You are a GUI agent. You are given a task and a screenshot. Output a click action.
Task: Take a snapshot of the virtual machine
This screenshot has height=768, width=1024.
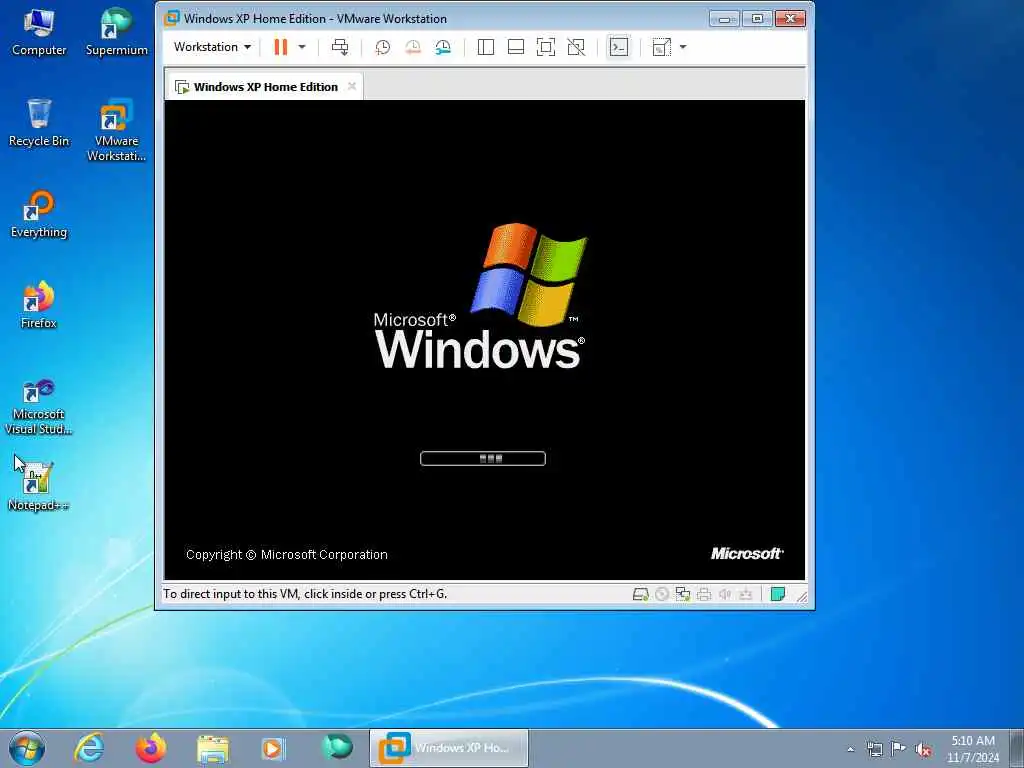pyautogui.click(x=383, y=47)
